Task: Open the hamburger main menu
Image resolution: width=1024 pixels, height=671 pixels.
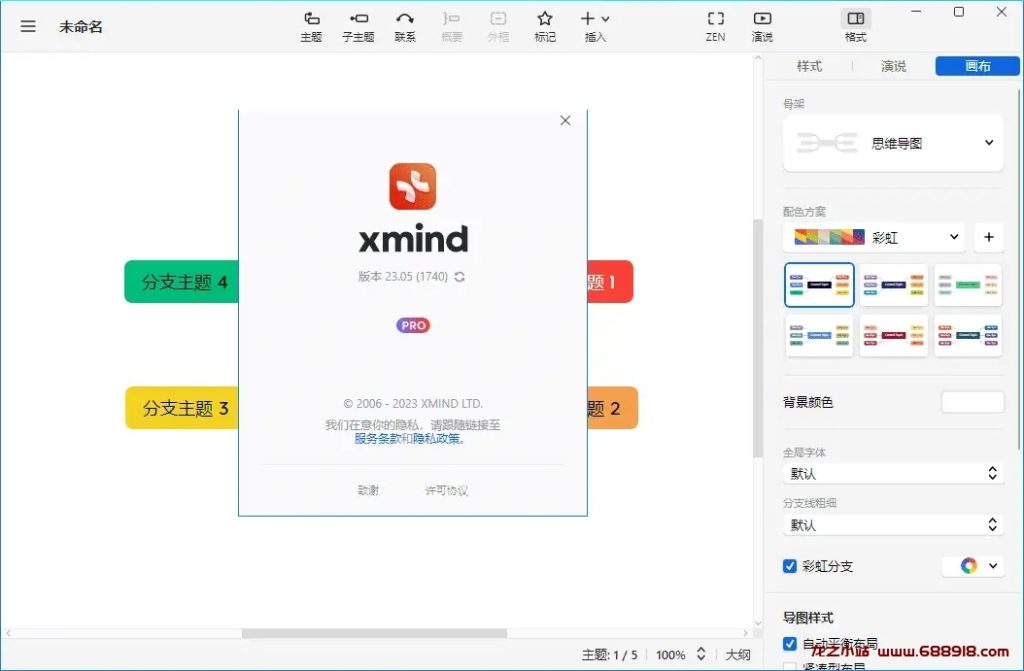Action: click(28, 26)
